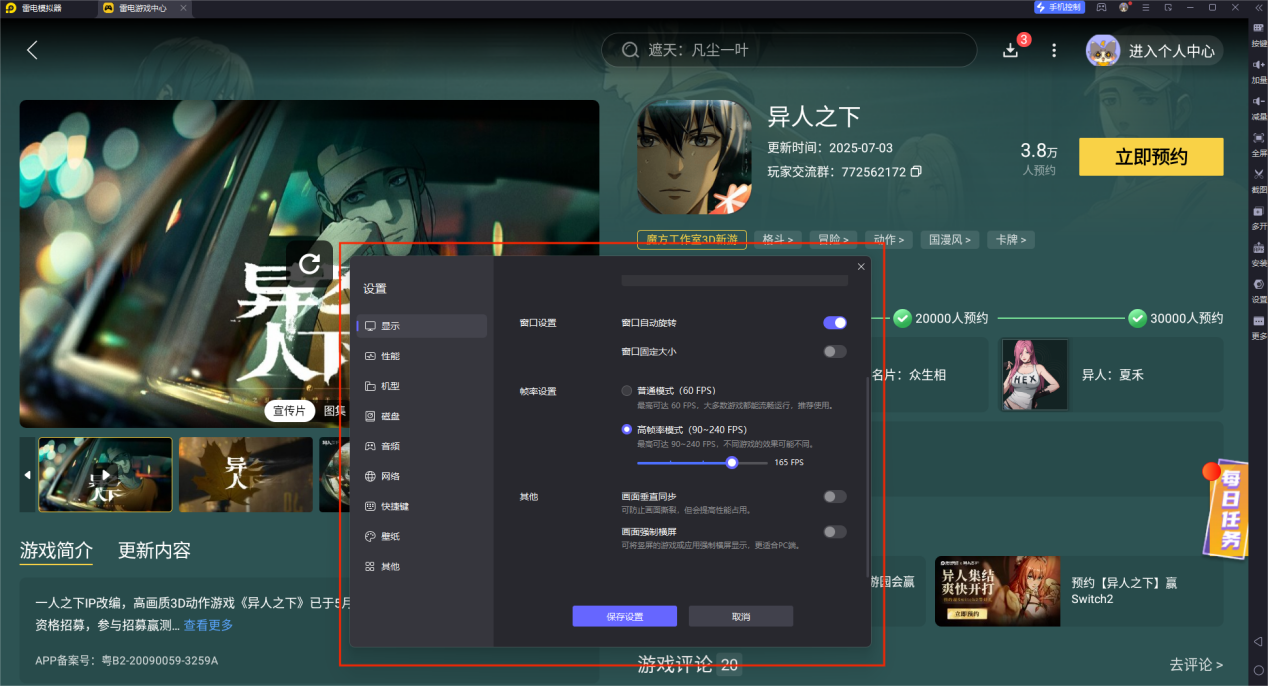
Task: Click the 查看更多 link
Action: (x=208, y=625)
